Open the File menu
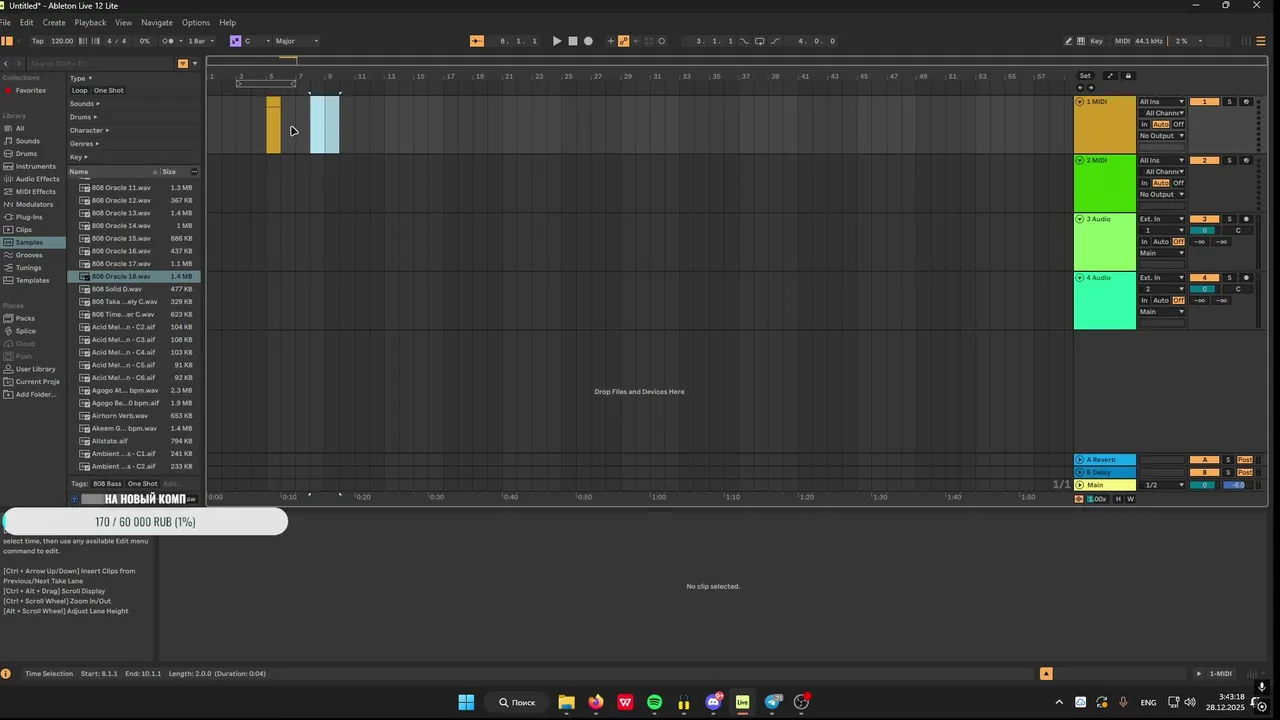Screen dimensions: 1280x720 (6, 22)
